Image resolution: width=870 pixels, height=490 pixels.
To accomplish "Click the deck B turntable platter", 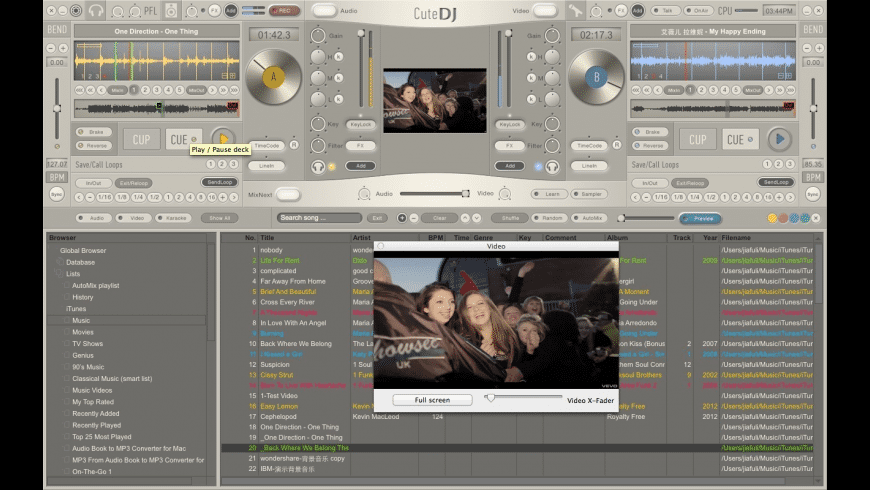I will click(x=596, y=77).
